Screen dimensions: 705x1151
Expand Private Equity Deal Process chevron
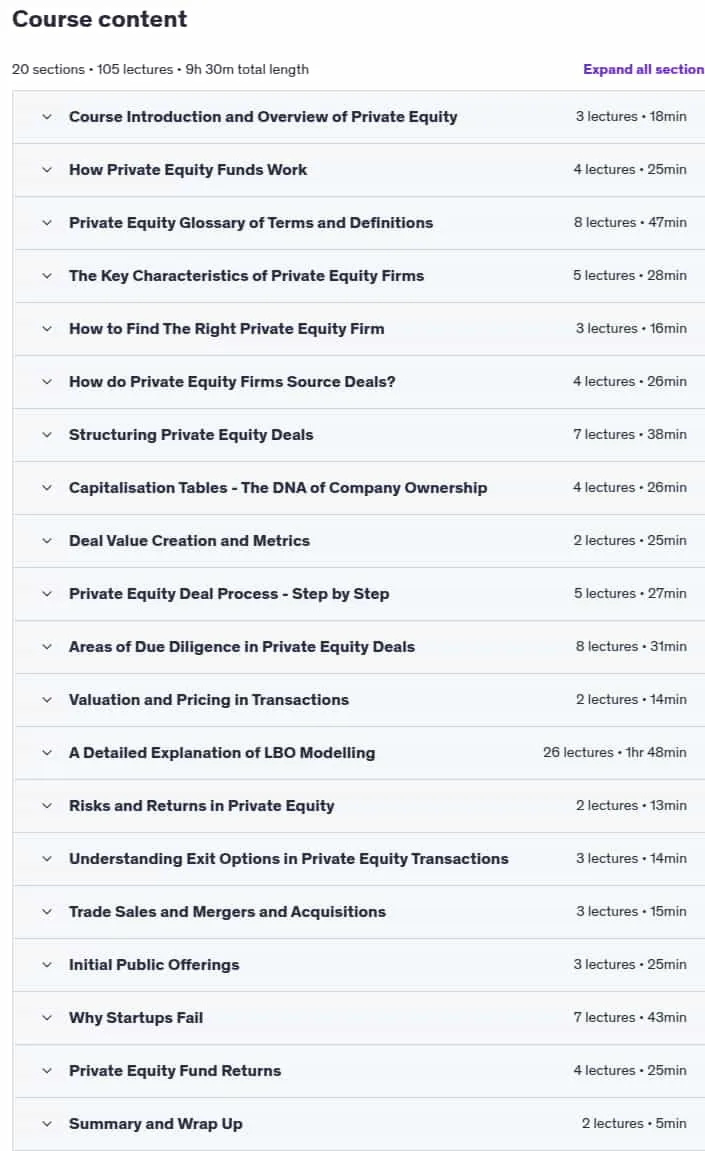tap(47, 594)
